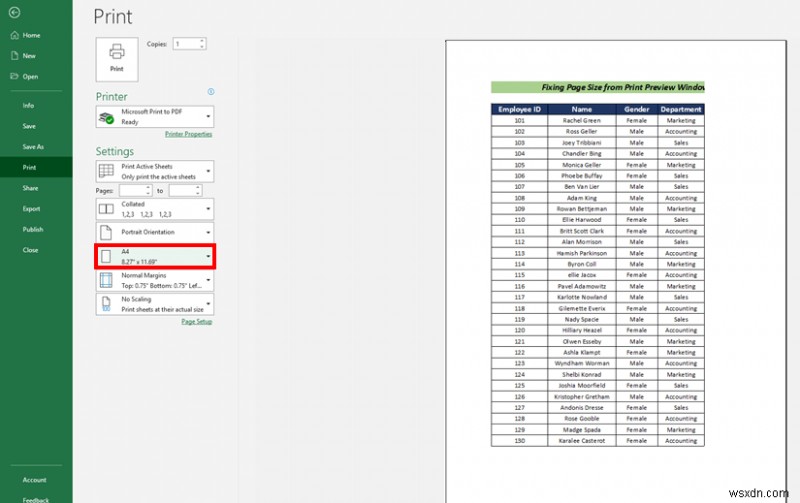Click the Normal Margins icon
The height and width of the screenshot is (503, 800).
[106, 281]
